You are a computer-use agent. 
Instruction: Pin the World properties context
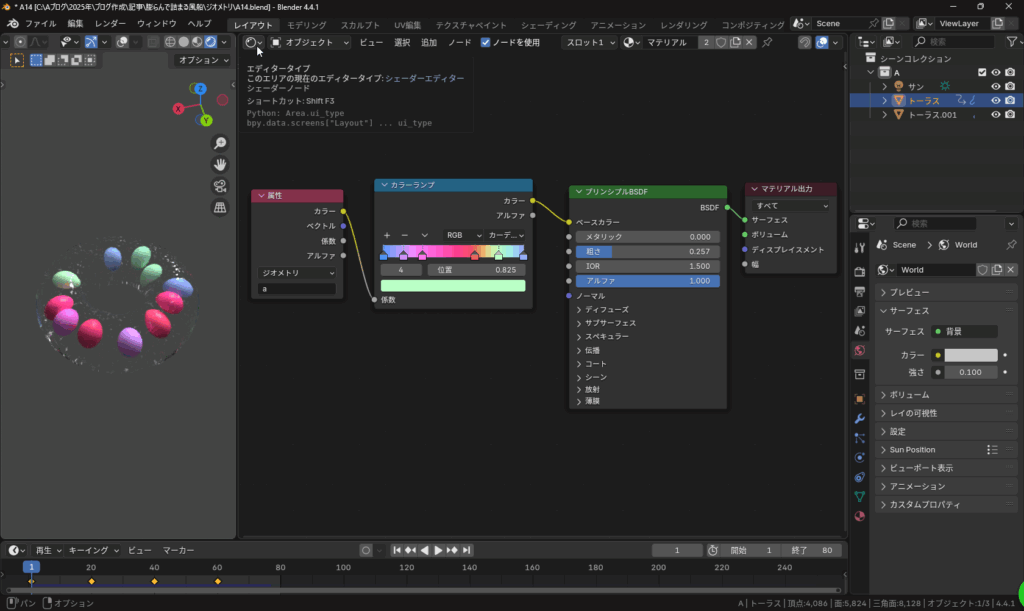tap(1011, 245)
